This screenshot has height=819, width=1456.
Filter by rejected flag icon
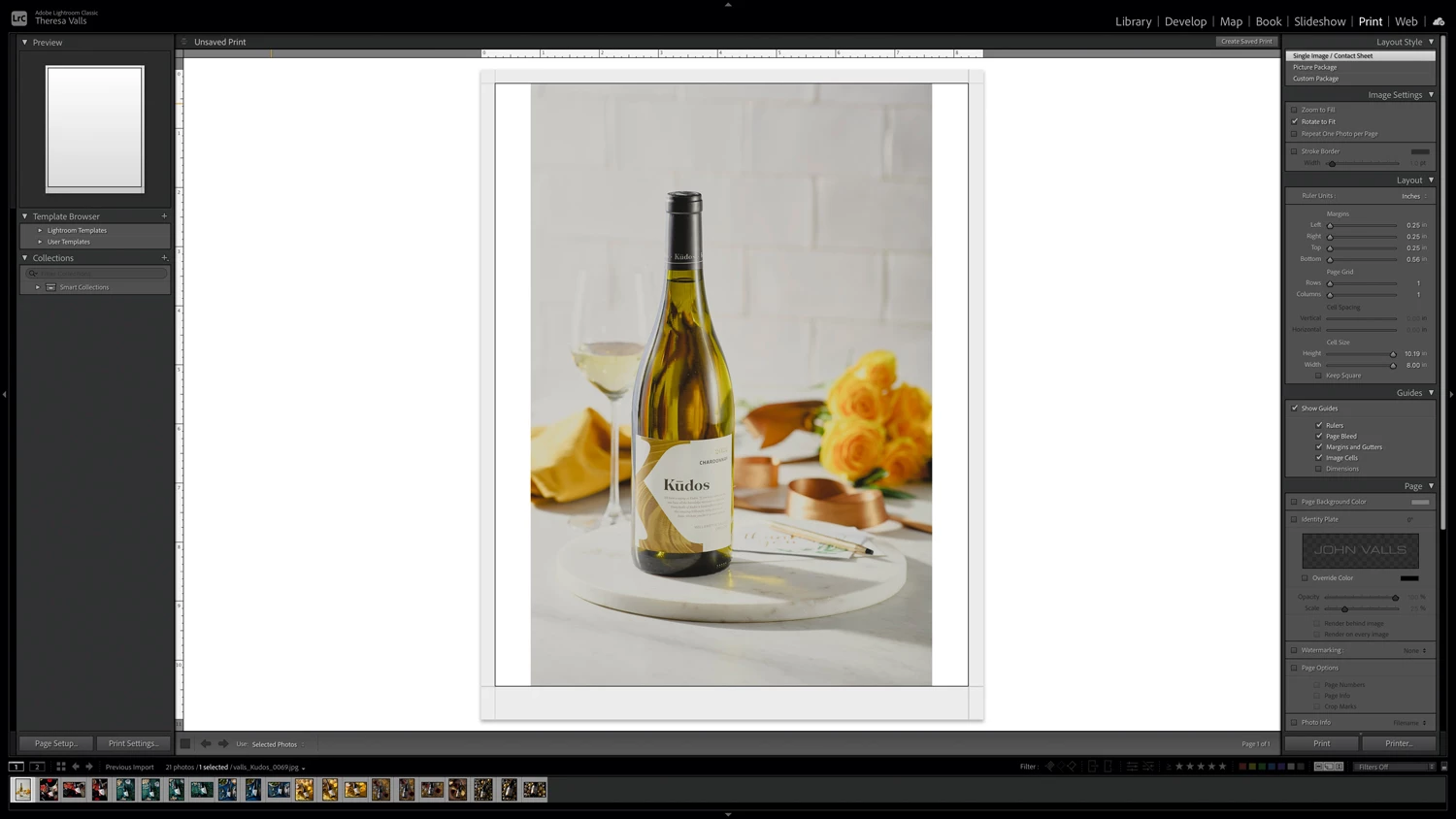[x=1072, y=767]
